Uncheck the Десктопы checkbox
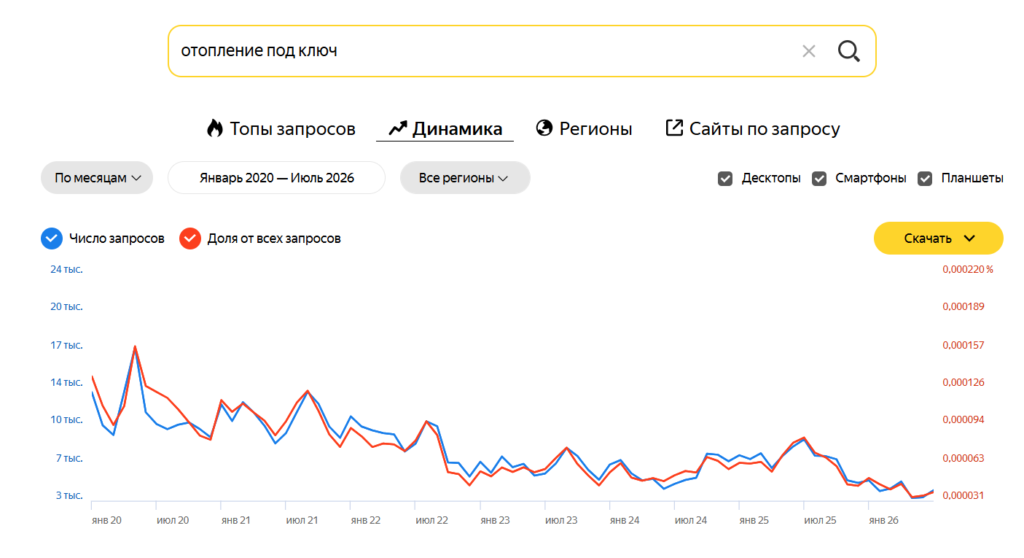Screen dimensions: 1024x558 725,178
